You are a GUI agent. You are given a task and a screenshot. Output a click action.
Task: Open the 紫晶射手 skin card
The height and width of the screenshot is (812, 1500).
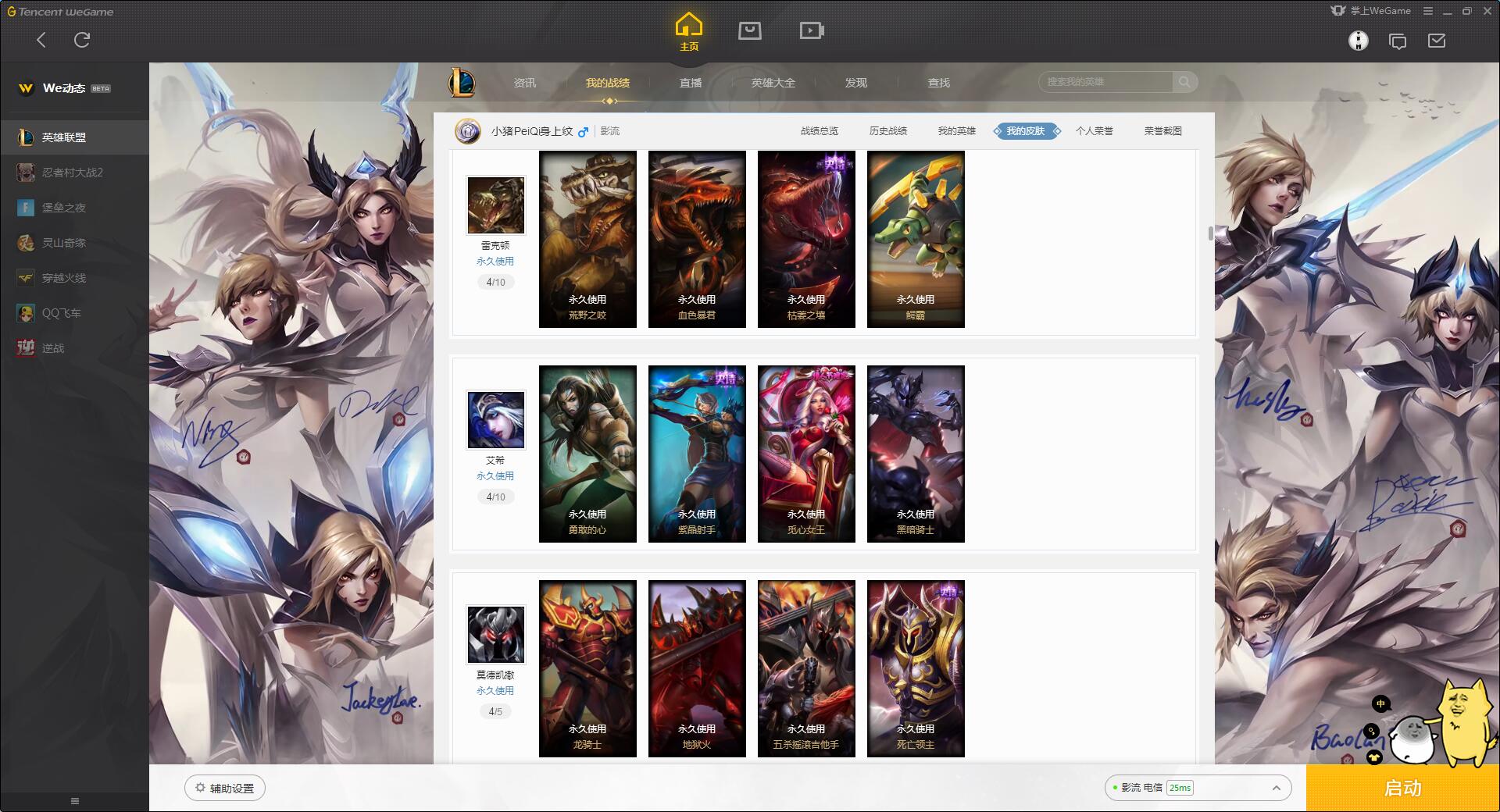pos(697,454)
